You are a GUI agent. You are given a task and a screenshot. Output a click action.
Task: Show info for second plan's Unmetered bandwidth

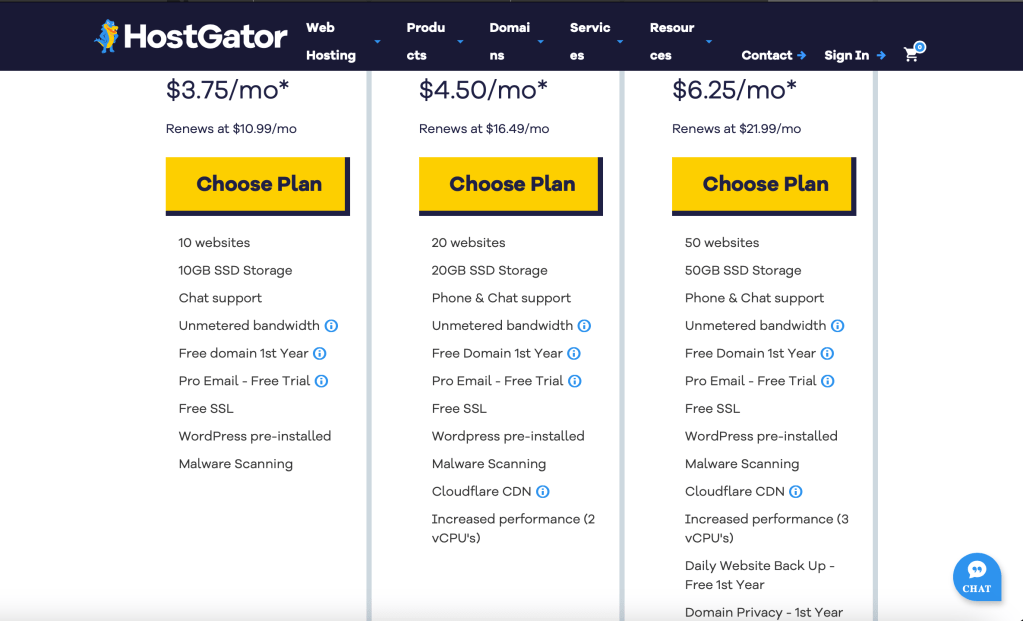click(x=585, y=326)
